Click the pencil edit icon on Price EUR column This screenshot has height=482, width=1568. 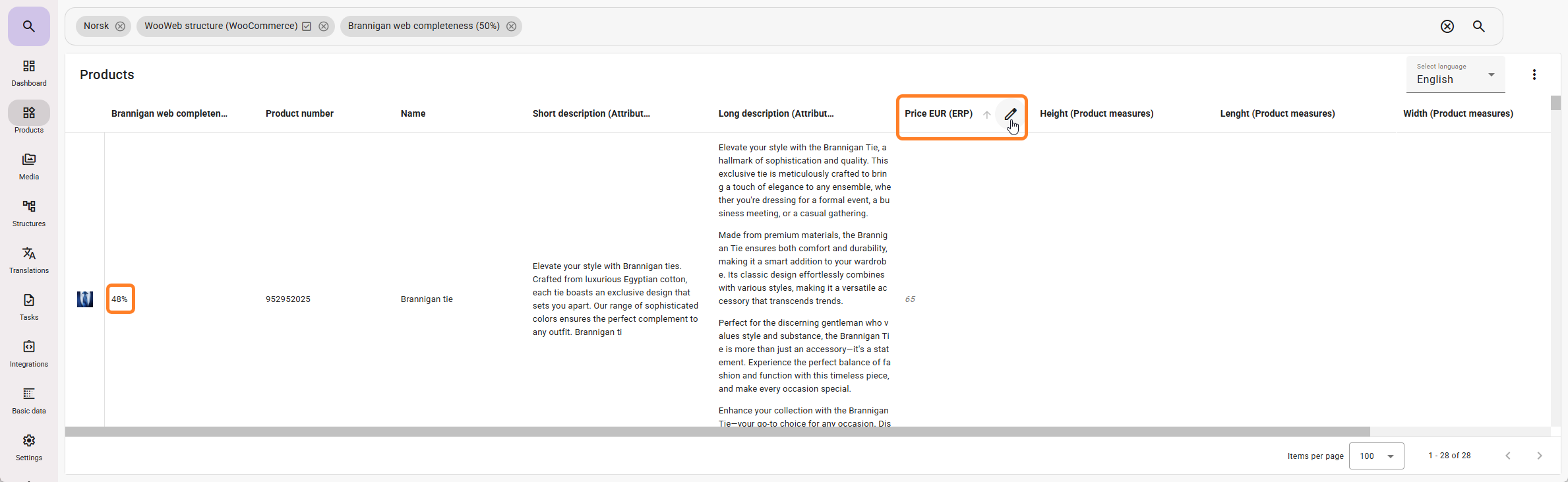(x=1010, y=114)
